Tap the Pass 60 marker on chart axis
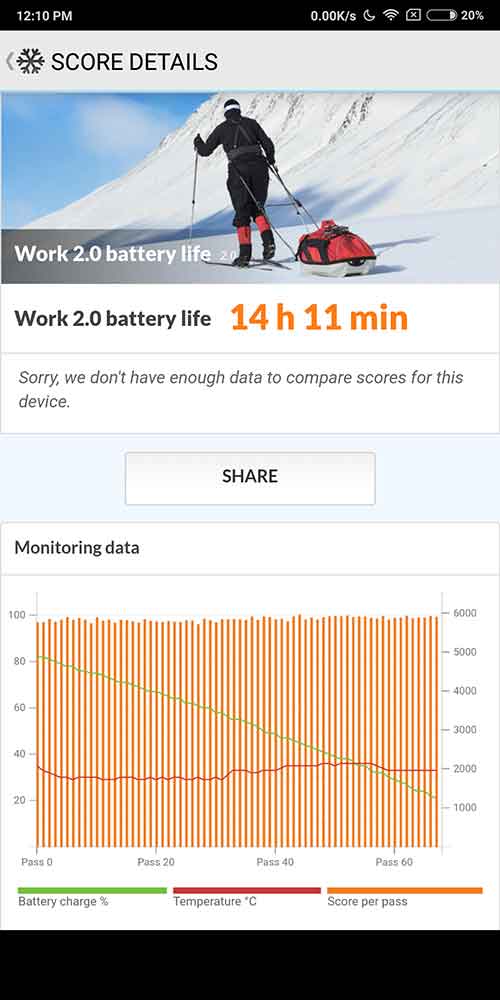The width and height of the screenshot is (500, 1000). 394,862
